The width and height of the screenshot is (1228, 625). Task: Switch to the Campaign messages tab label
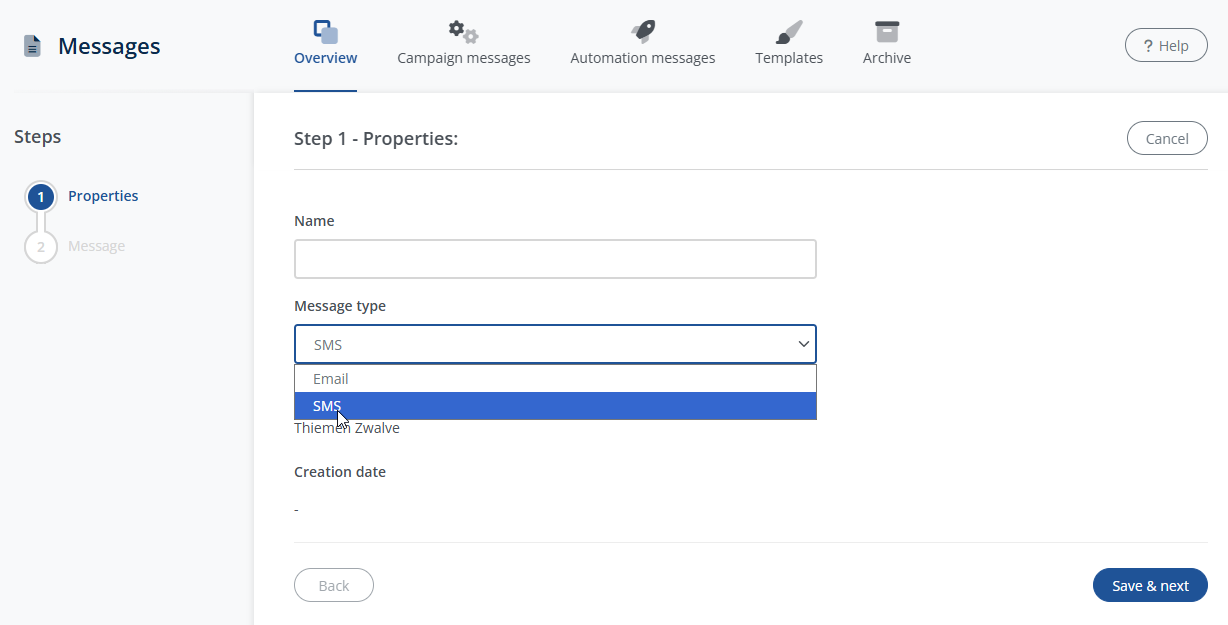[463, 58]
